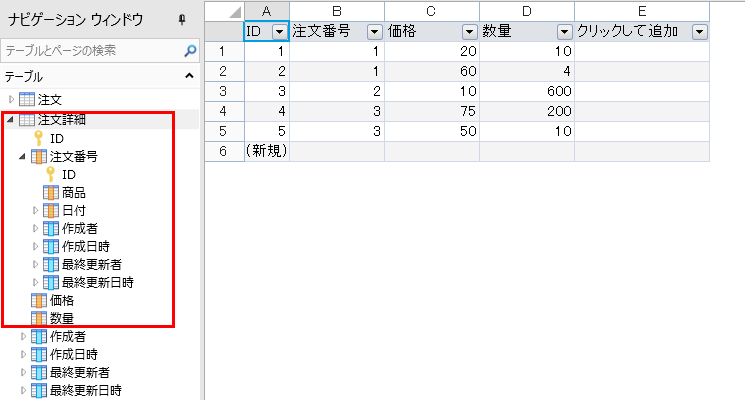This screenshot has height=400, width=745.
Task: Open the ID column filter dropdown
Action: 279,32
